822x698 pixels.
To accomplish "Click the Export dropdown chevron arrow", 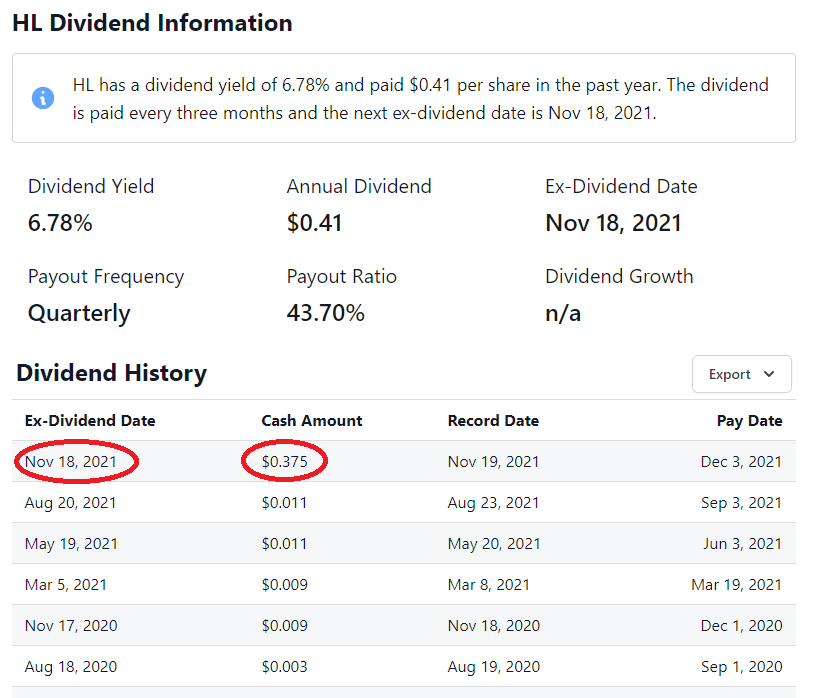I will (768, 374).
